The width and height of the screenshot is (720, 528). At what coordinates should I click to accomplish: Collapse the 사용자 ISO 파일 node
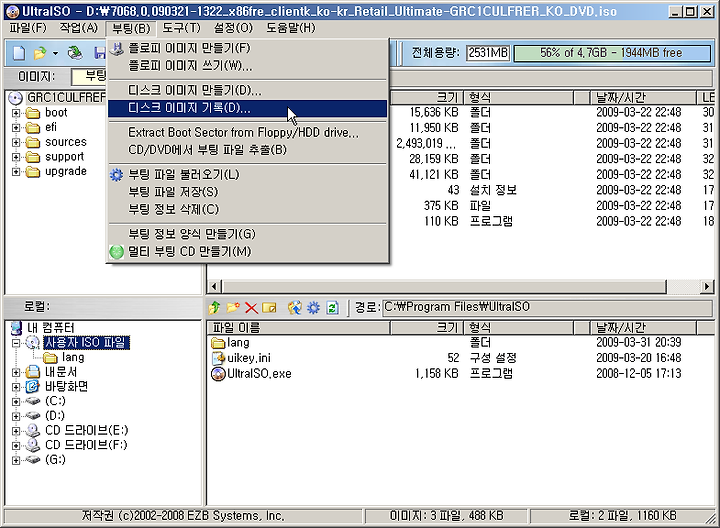[16, 343]
